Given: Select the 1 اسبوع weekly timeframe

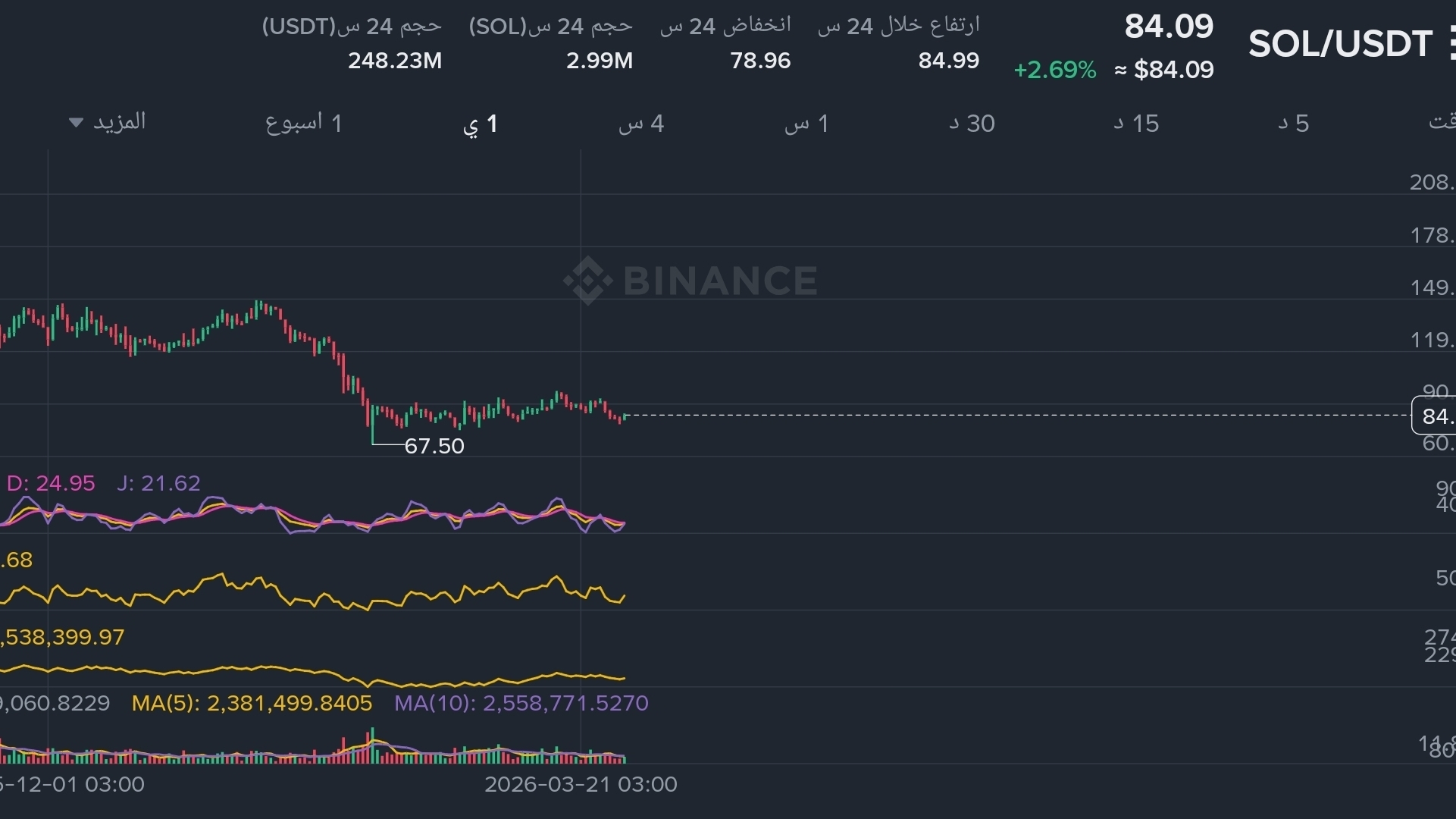Looking at the screenshot, I should [x=303, y=123].
